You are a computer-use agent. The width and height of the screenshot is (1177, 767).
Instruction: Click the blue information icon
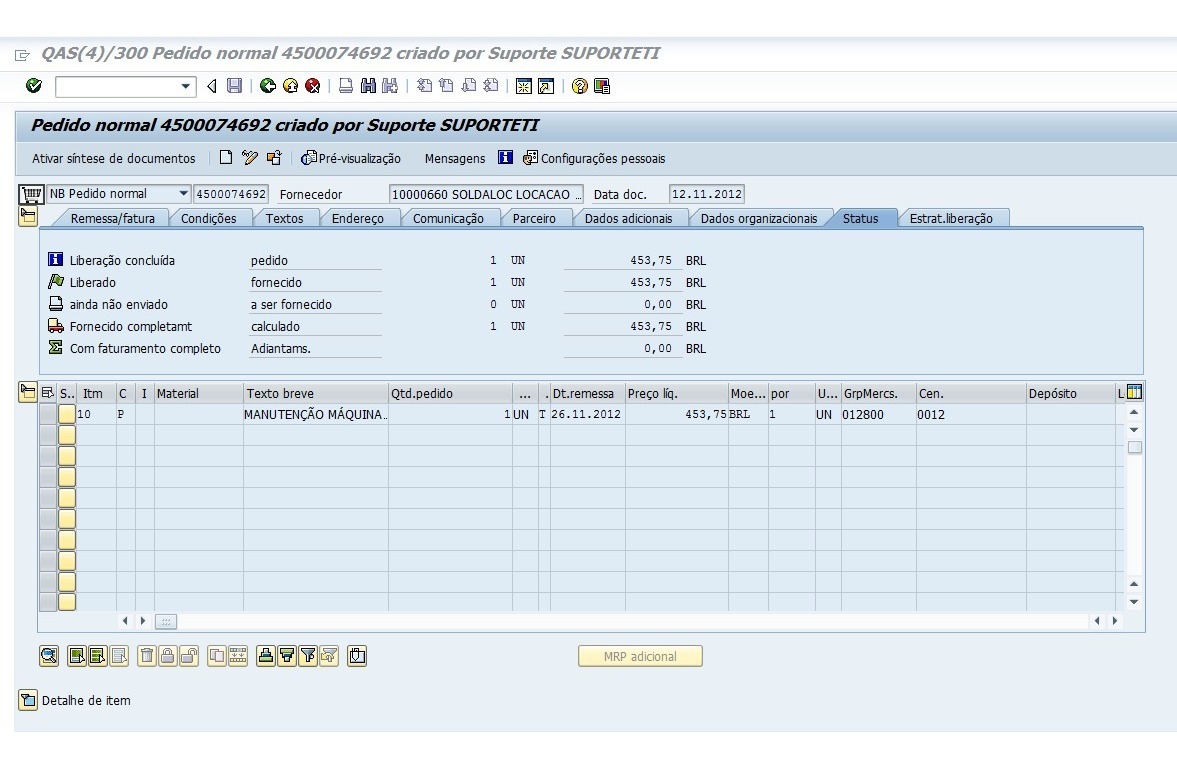click(x=506, y=158)
